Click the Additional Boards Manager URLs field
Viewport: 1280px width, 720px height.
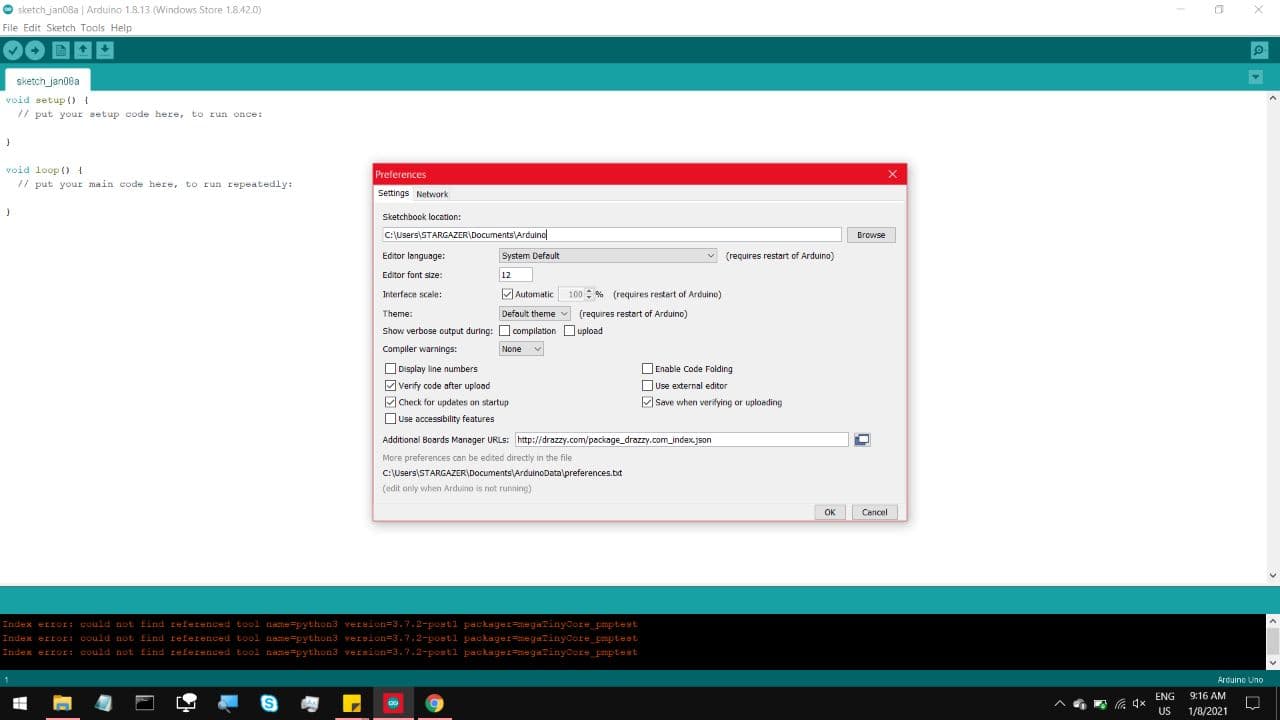point(681,439)
